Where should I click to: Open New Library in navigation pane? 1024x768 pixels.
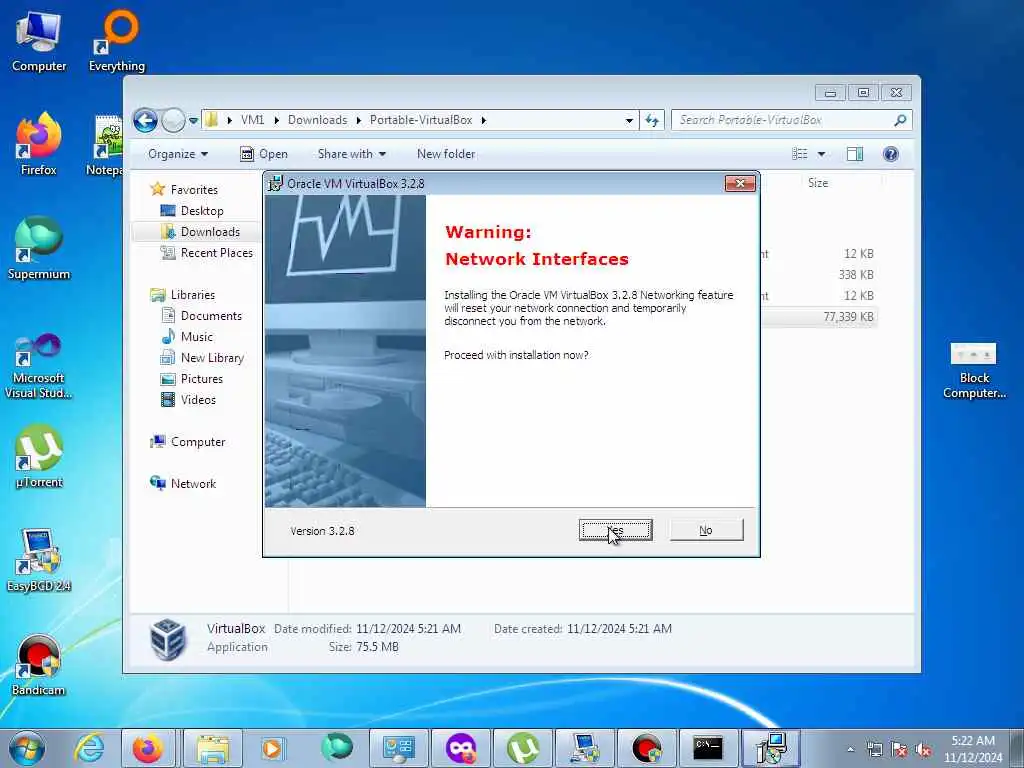[212, 358]
